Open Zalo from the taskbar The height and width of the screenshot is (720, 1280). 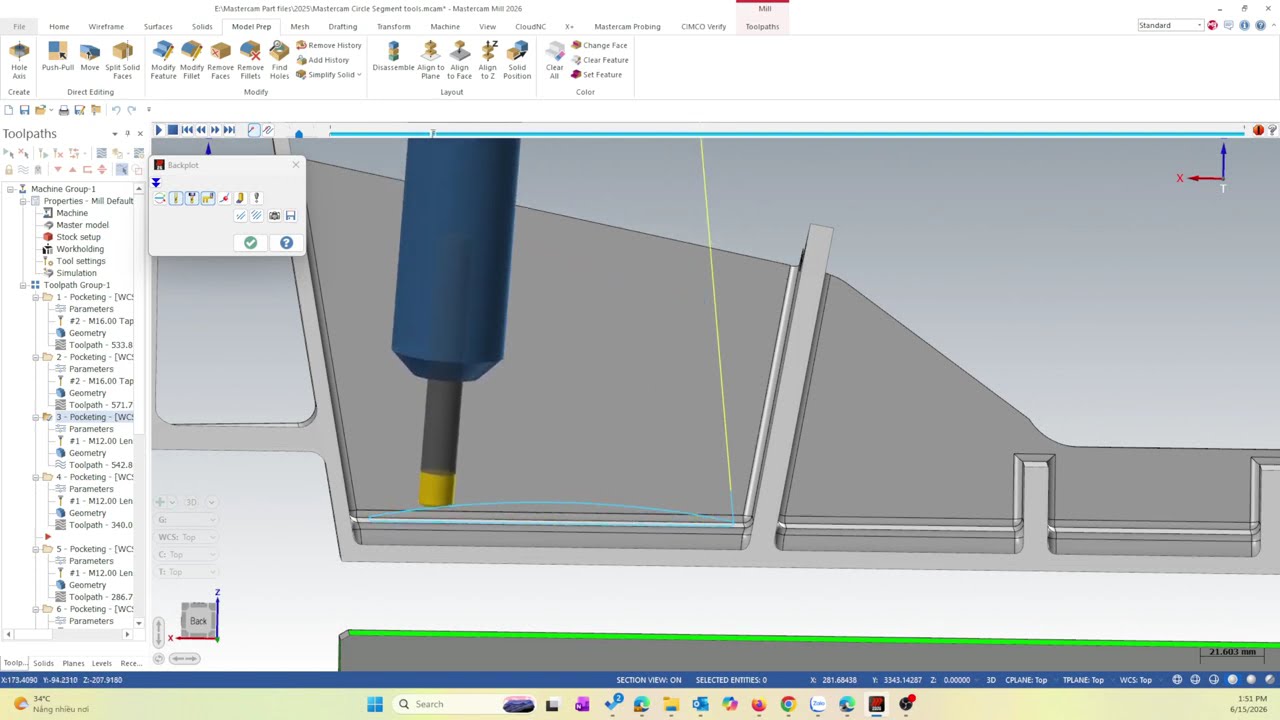(x=818, y=704)
